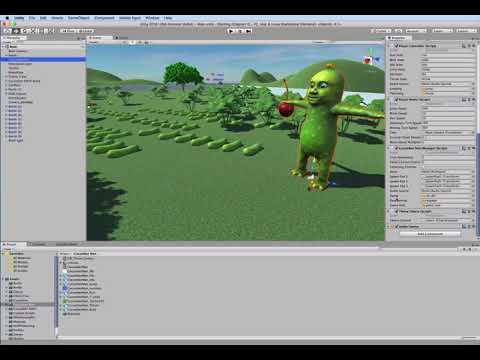Open the Account dropdown
480x360 pixels.
(416, 31)
